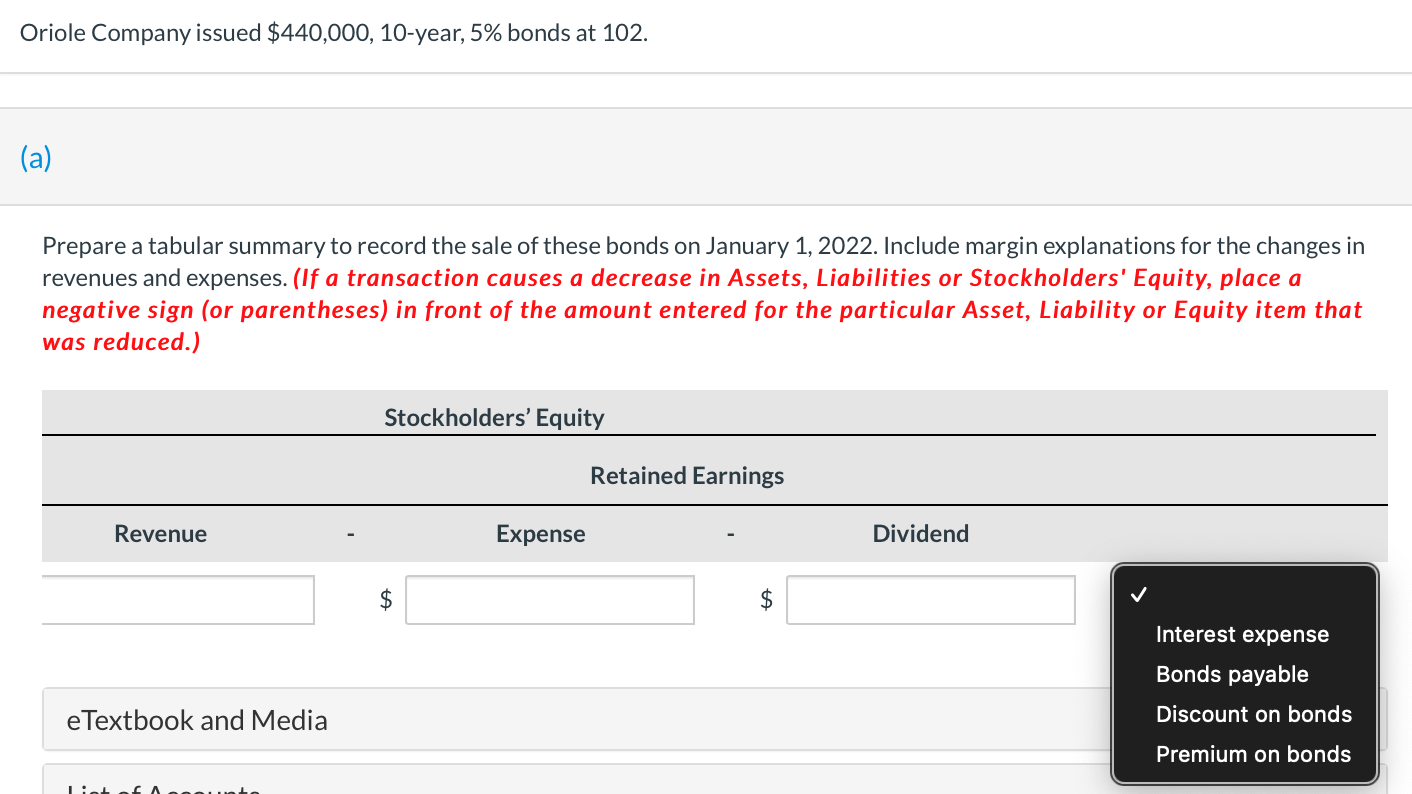Click the "(a)" part header link
Image resolution: width=1412 pixels, height=794 pixels.
pos(35,157)
